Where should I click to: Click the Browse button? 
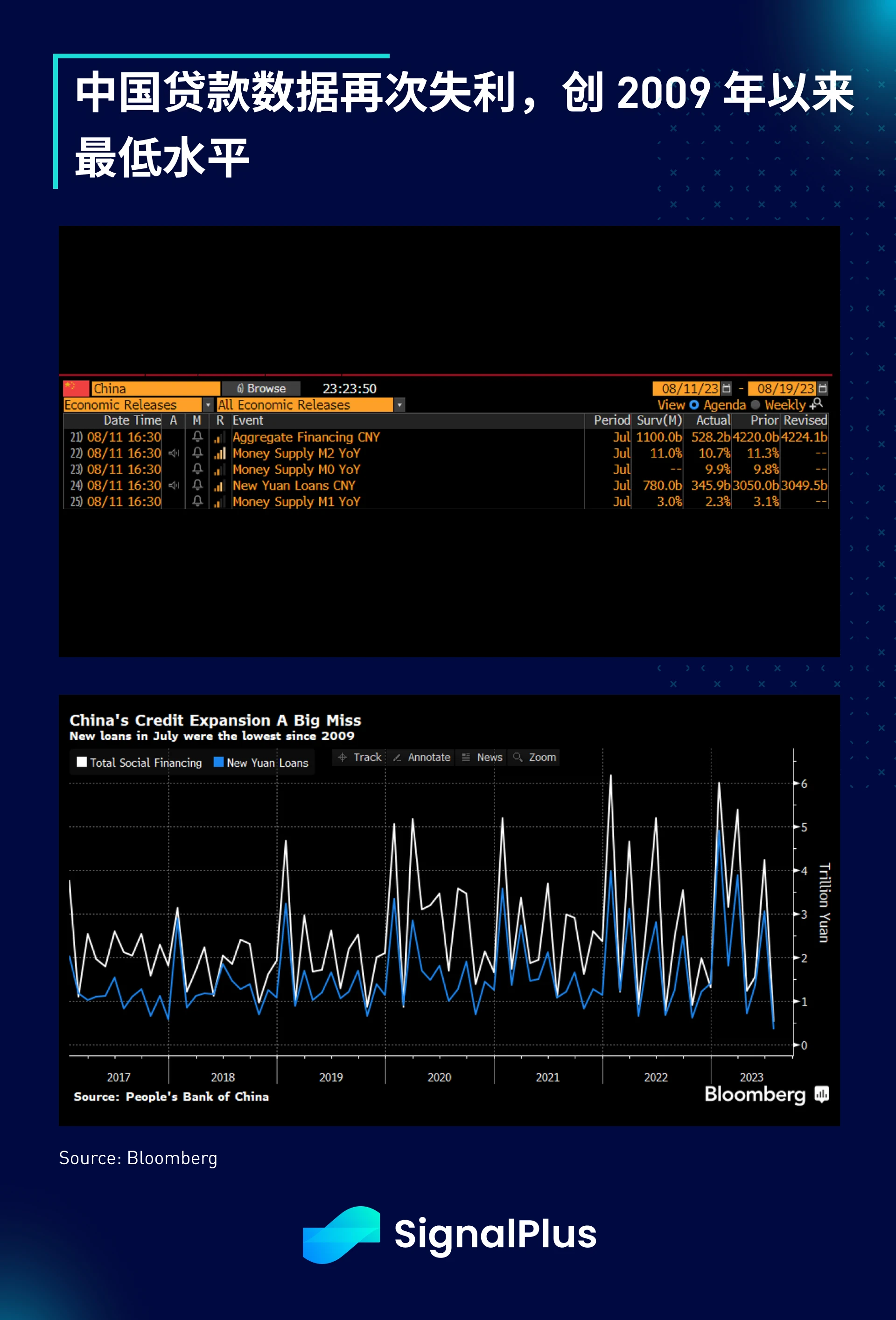click(x=261, y=389)
